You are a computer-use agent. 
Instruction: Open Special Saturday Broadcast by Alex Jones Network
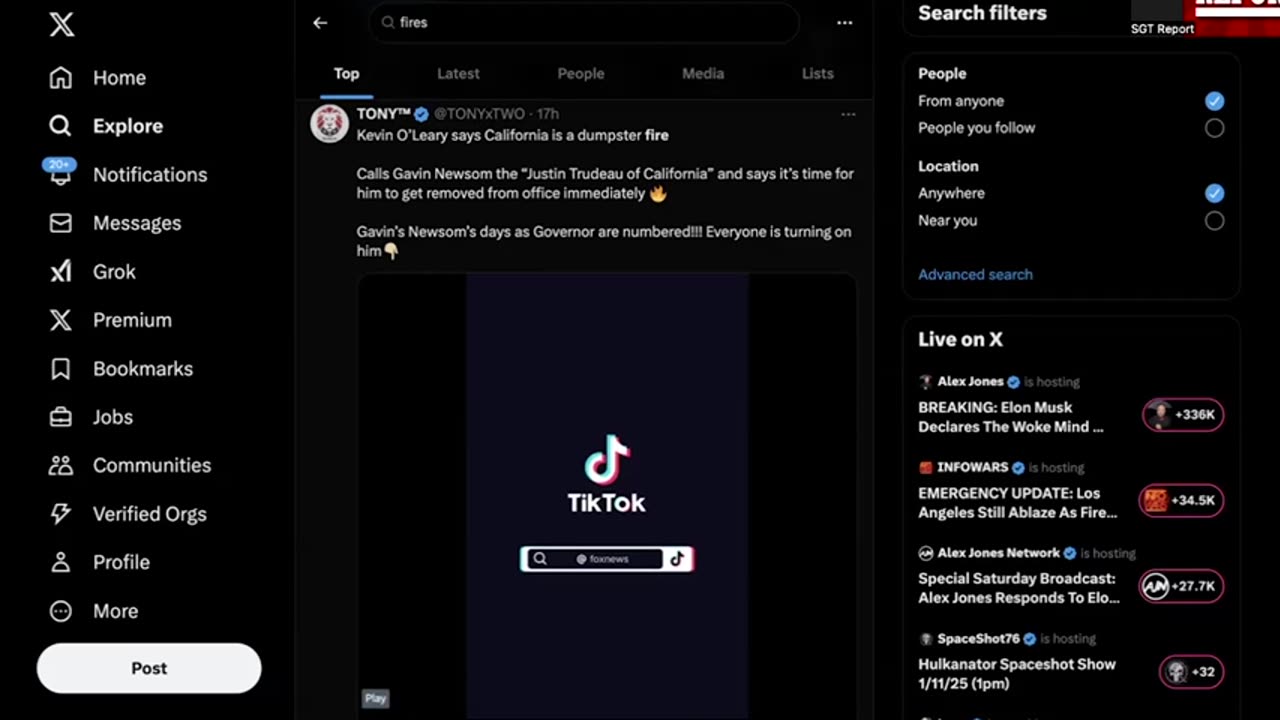pos(1019,588)
